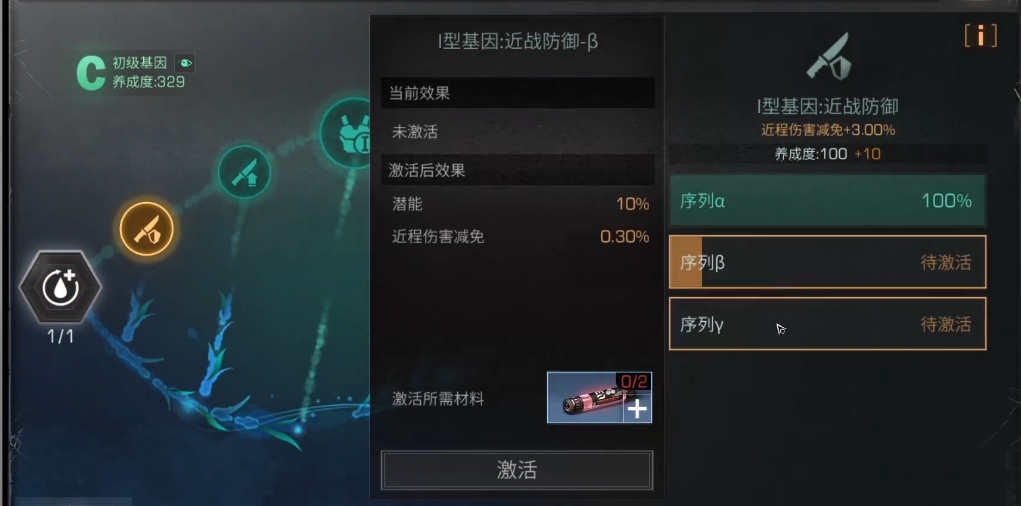
Task: Toggle the eye icon beside 初级基因
Action: click(x=186, y=63)
